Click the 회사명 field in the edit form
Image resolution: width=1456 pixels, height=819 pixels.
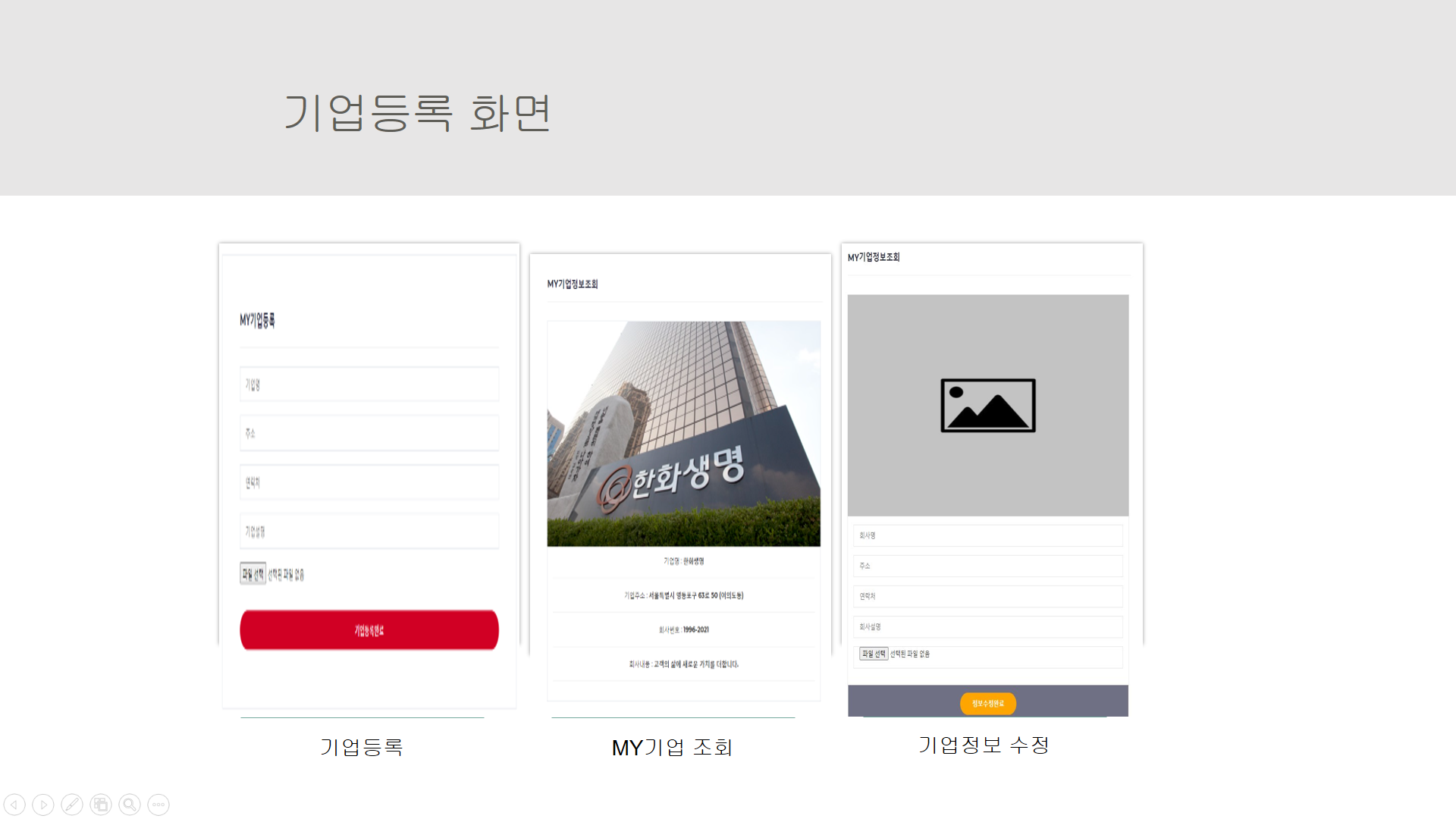(x=987, y=535)
